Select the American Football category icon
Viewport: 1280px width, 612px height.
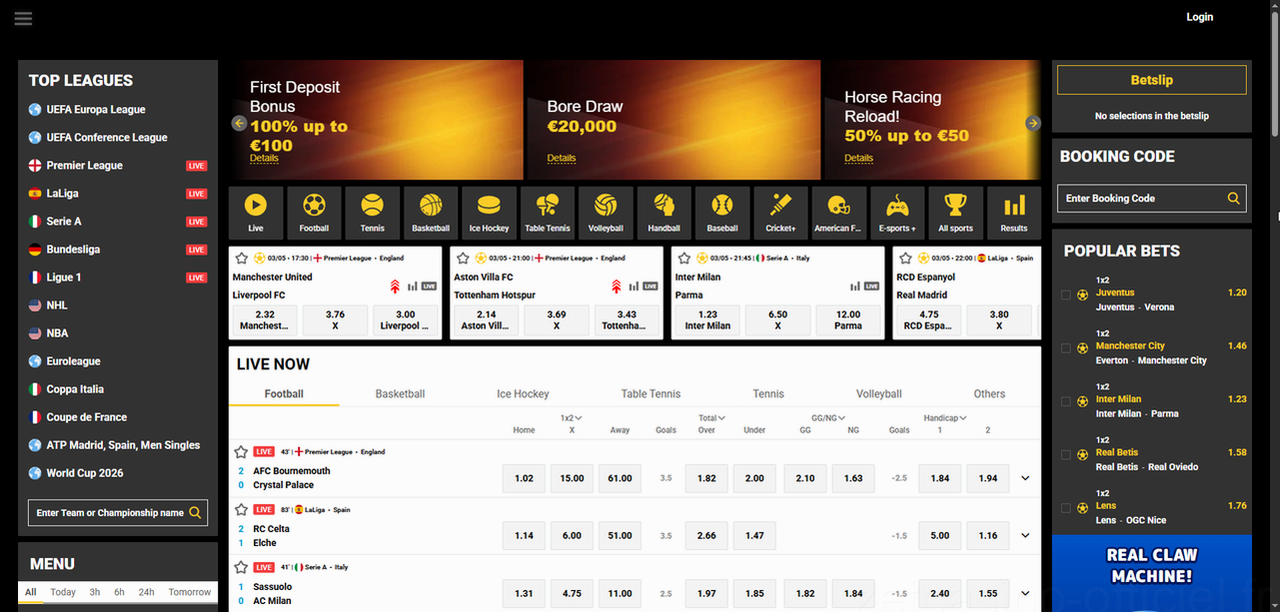click(839, 213)
